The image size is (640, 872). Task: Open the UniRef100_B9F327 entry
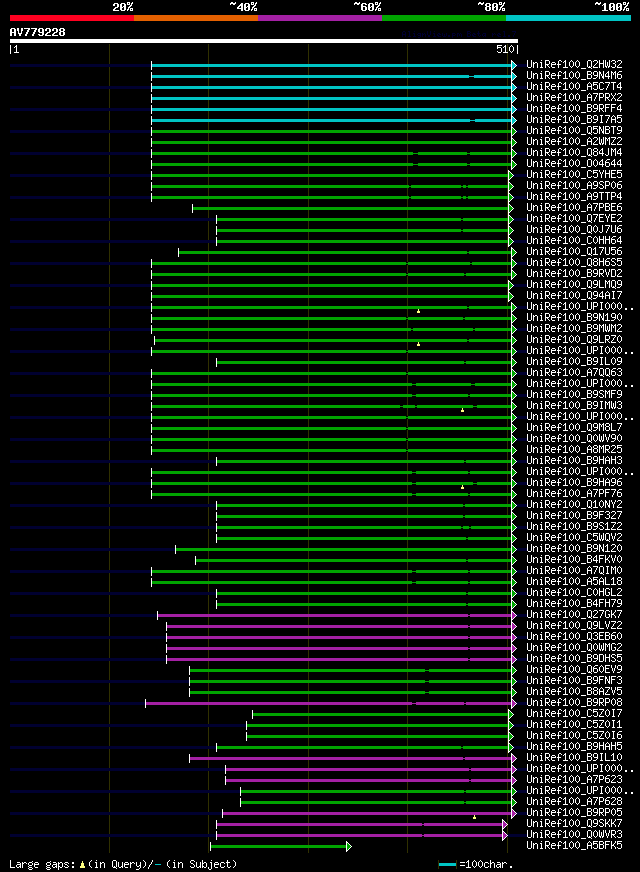pyautogui.click(x=574, y=516)
